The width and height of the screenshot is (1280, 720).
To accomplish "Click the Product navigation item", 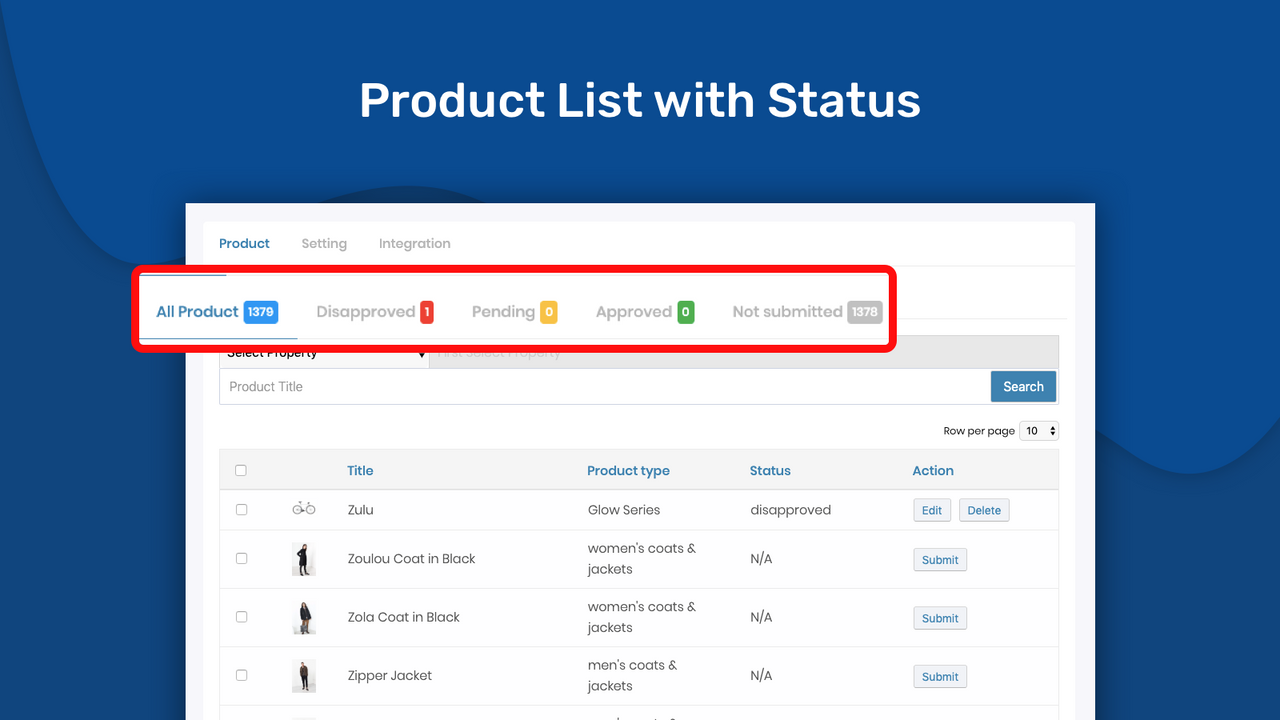I will click(x=244, y=243).
